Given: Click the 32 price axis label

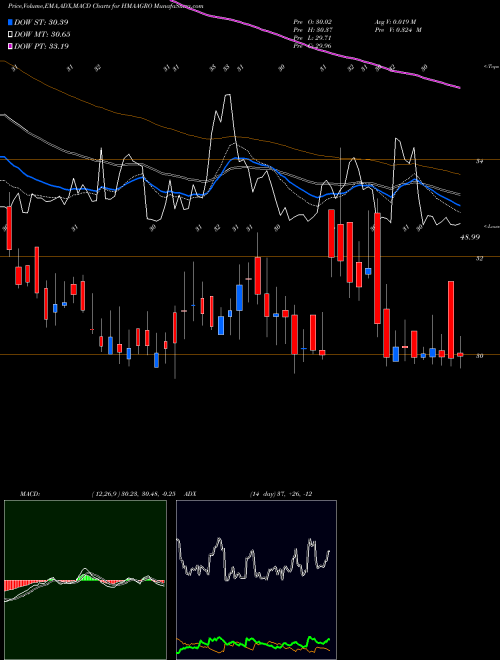Looking at the screenshot, I should point(479,258).
